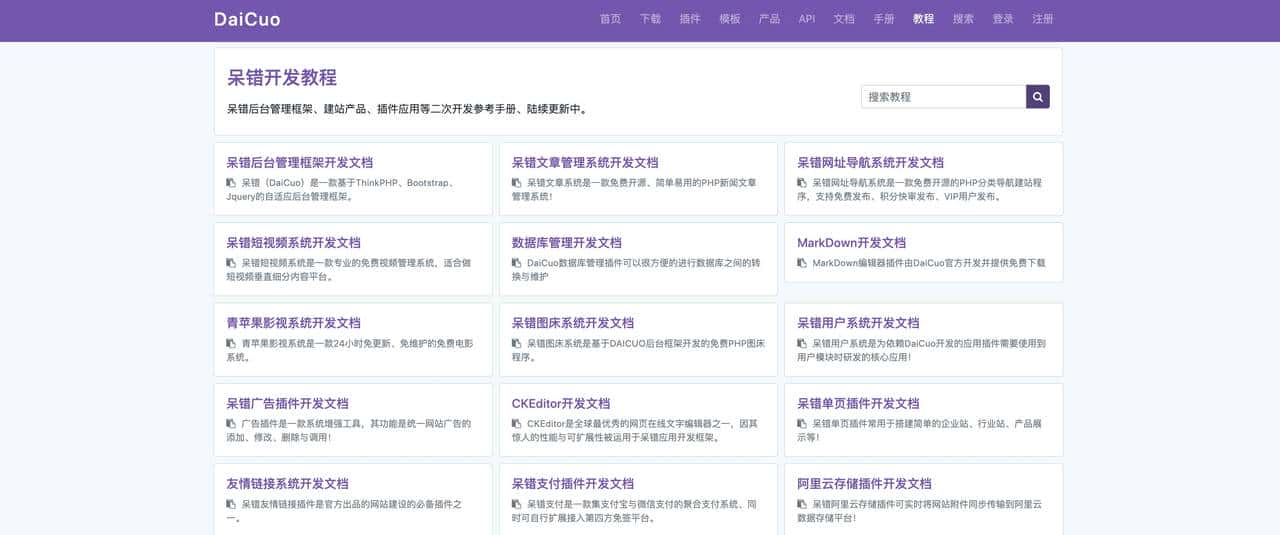
Task: Click document icon in 呆错短视频系统 card
Action: tap(231, 263)
